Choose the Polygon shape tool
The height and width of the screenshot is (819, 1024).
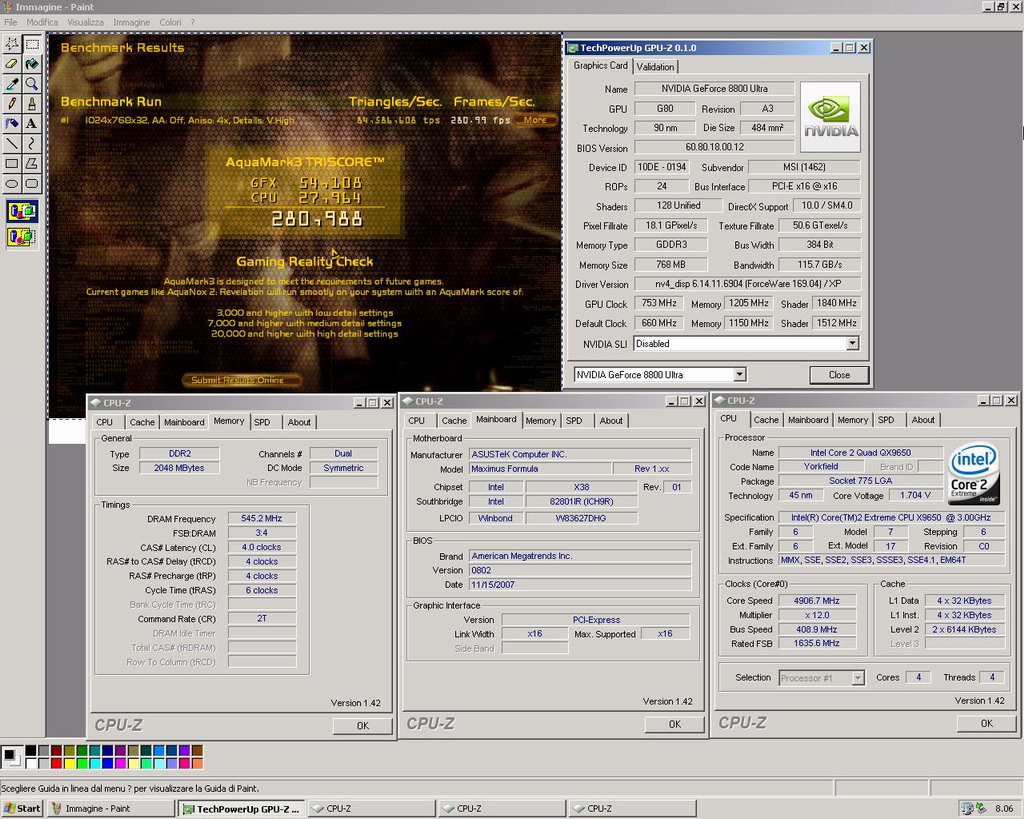32,164
